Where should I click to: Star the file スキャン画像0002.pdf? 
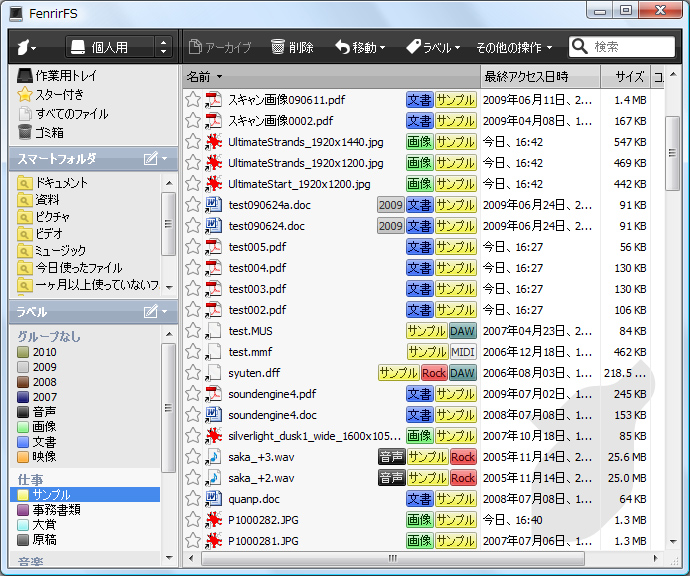[193, 121]
